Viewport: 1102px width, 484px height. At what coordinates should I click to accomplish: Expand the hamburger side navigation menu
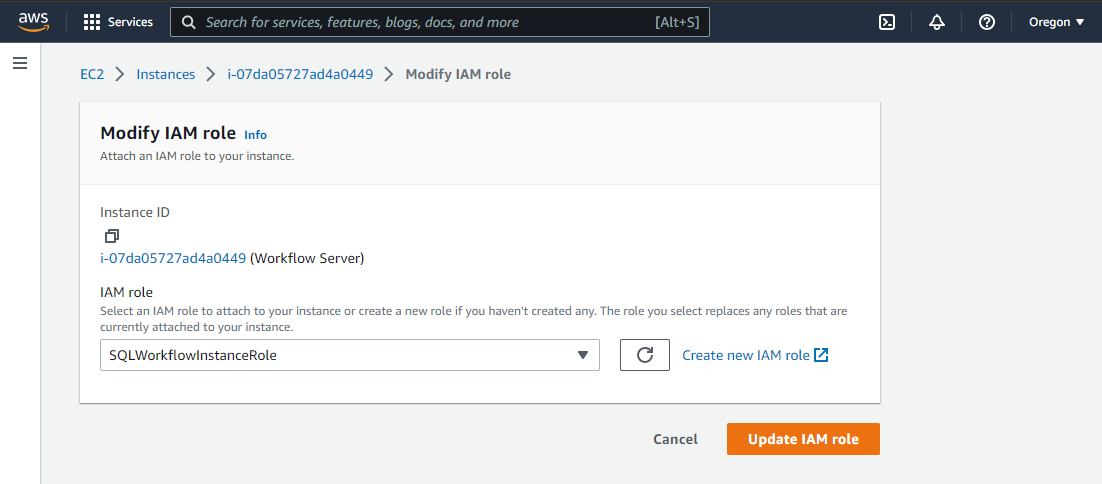(20, 63)
